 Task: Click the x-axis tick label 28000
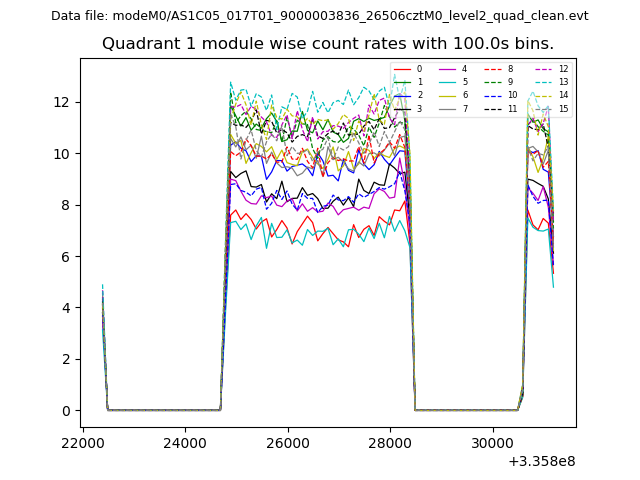click(389, 441)
